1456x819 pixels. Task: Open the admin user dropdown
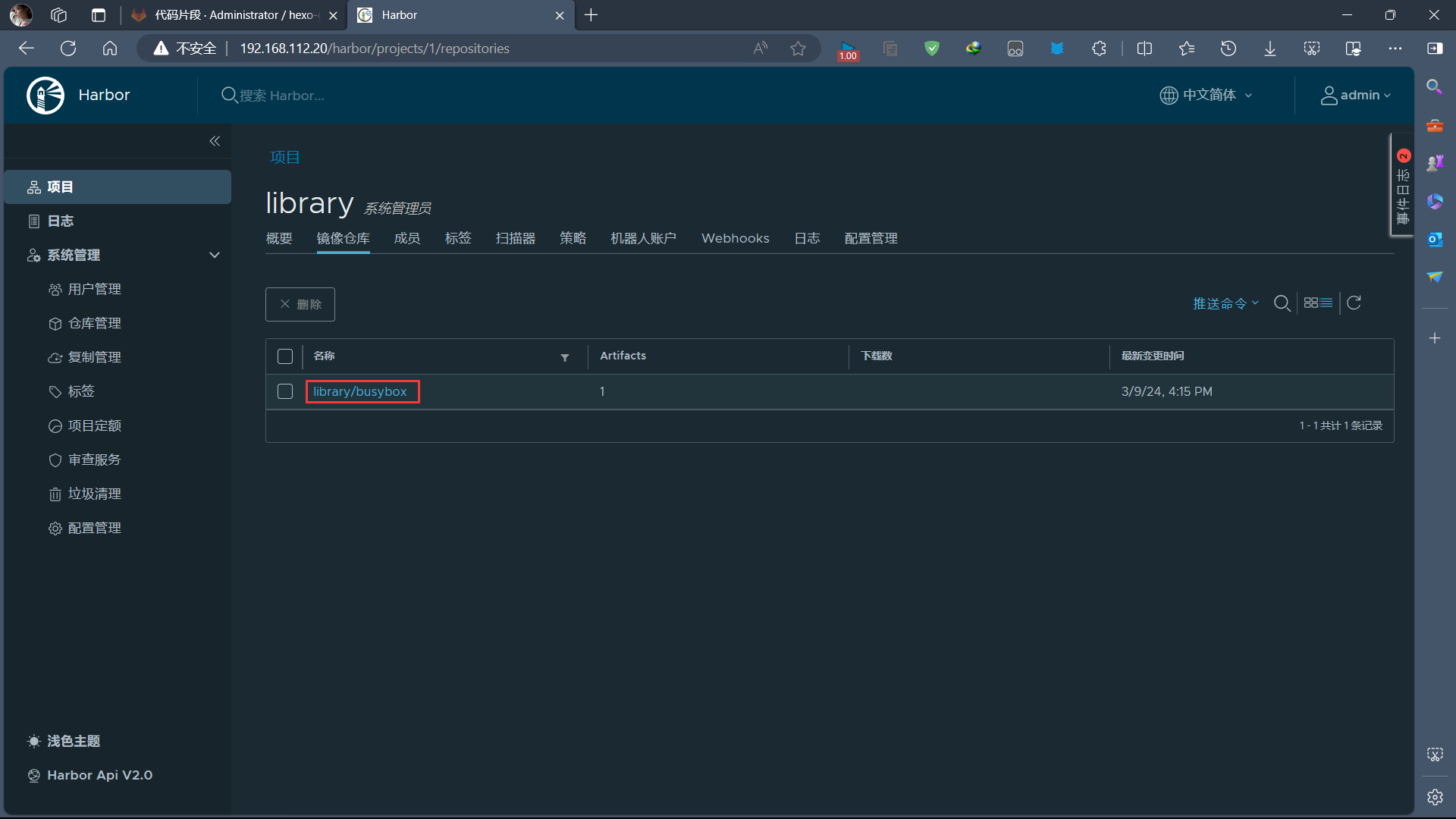(1356, 95)
